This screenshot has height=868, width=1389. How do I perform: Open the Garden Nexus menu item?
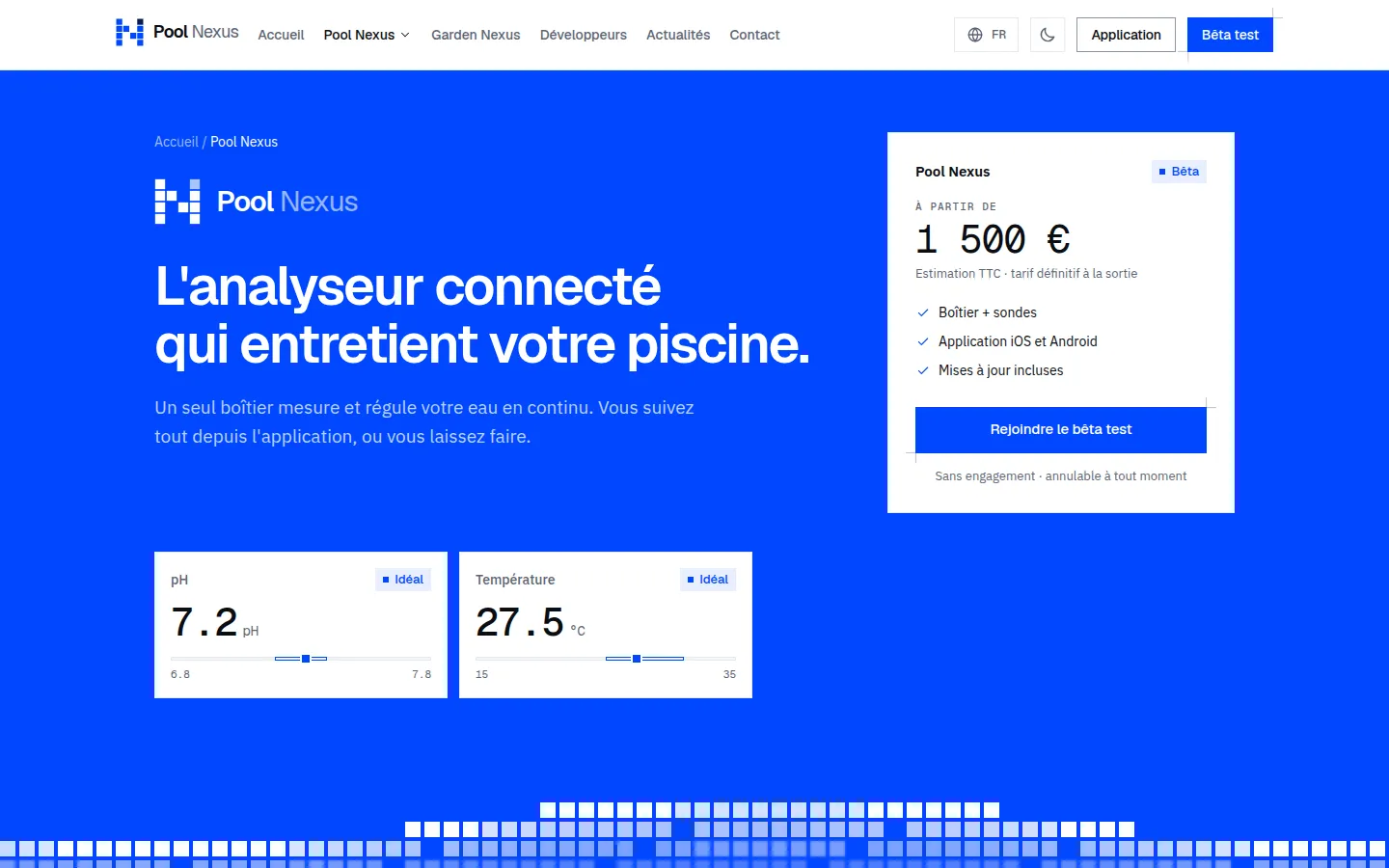point(476,35)
